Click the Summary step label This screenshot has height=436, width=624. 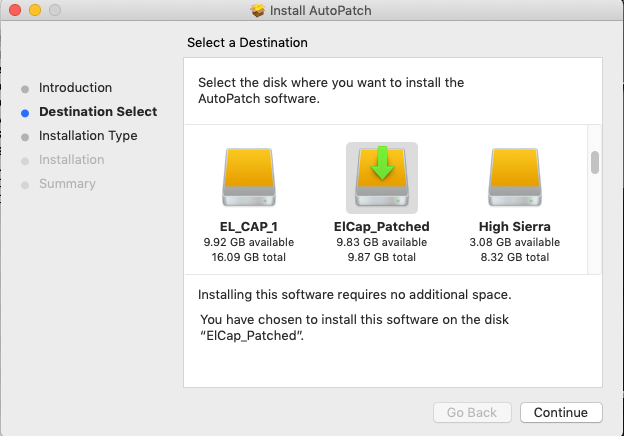67,184
